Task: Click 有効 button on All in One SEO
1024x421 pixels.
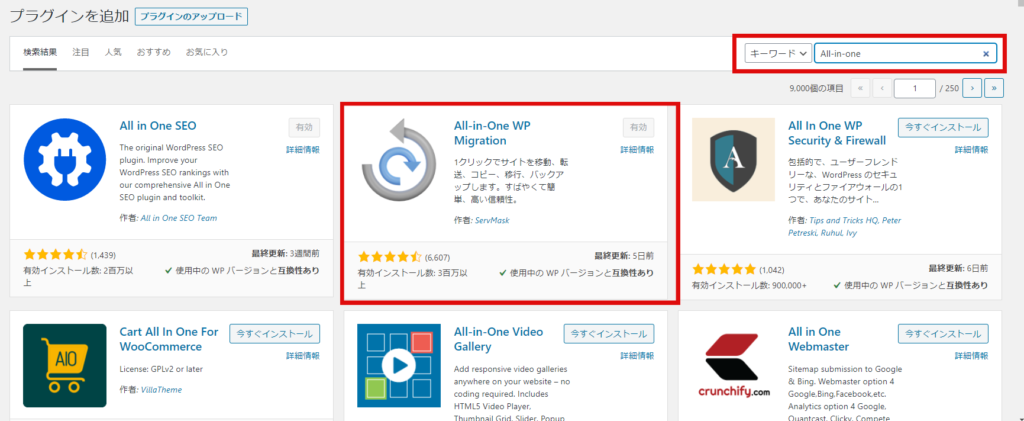Action: coord(304,127)
